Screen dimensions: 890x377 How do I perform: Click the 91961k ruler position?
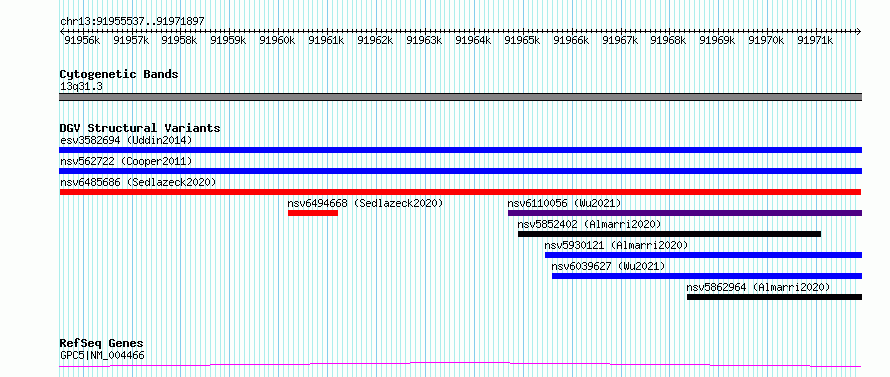tap(326, 40)
